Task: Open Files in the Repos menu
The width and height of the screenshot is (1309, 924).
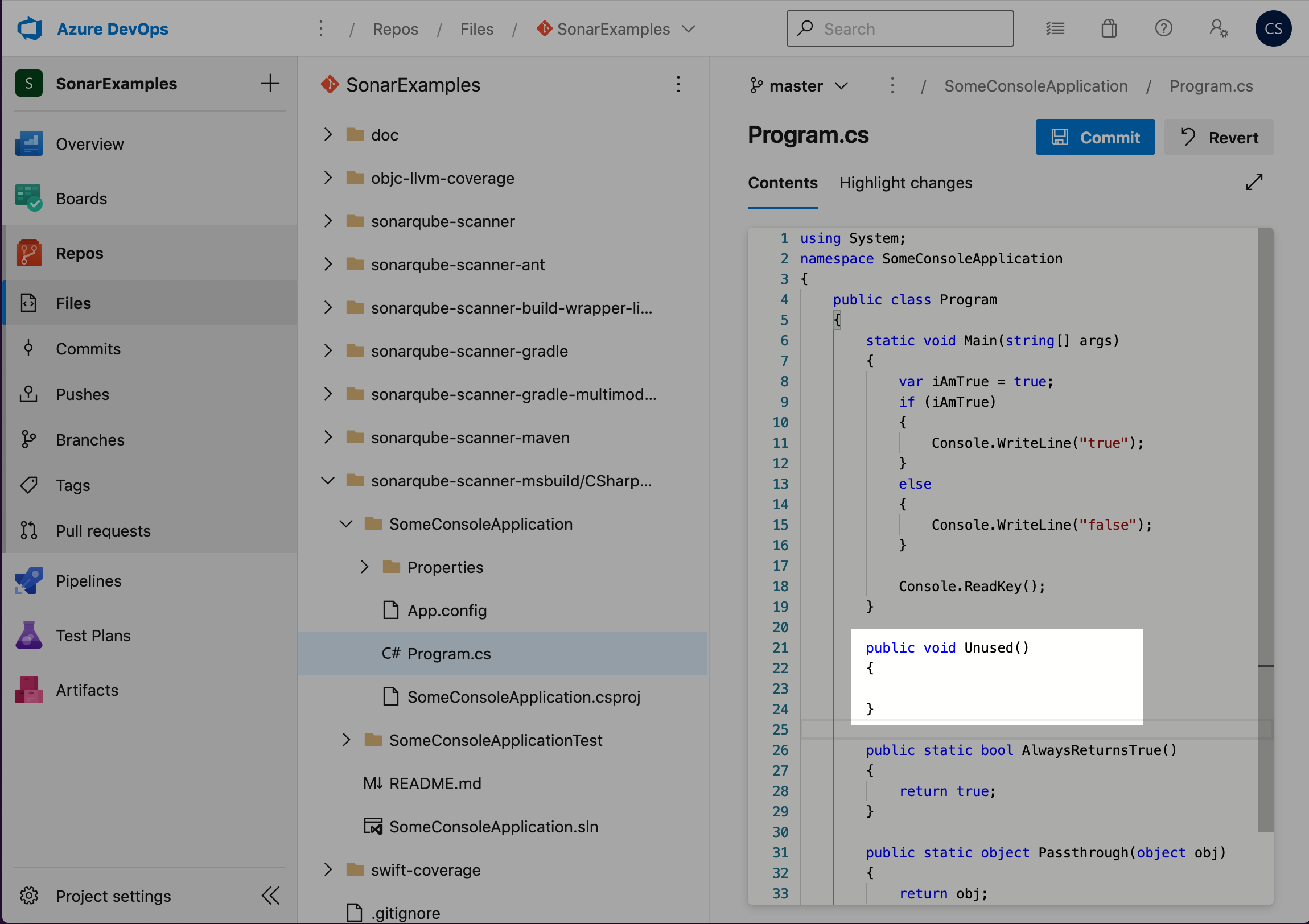Action: point(149,303)
